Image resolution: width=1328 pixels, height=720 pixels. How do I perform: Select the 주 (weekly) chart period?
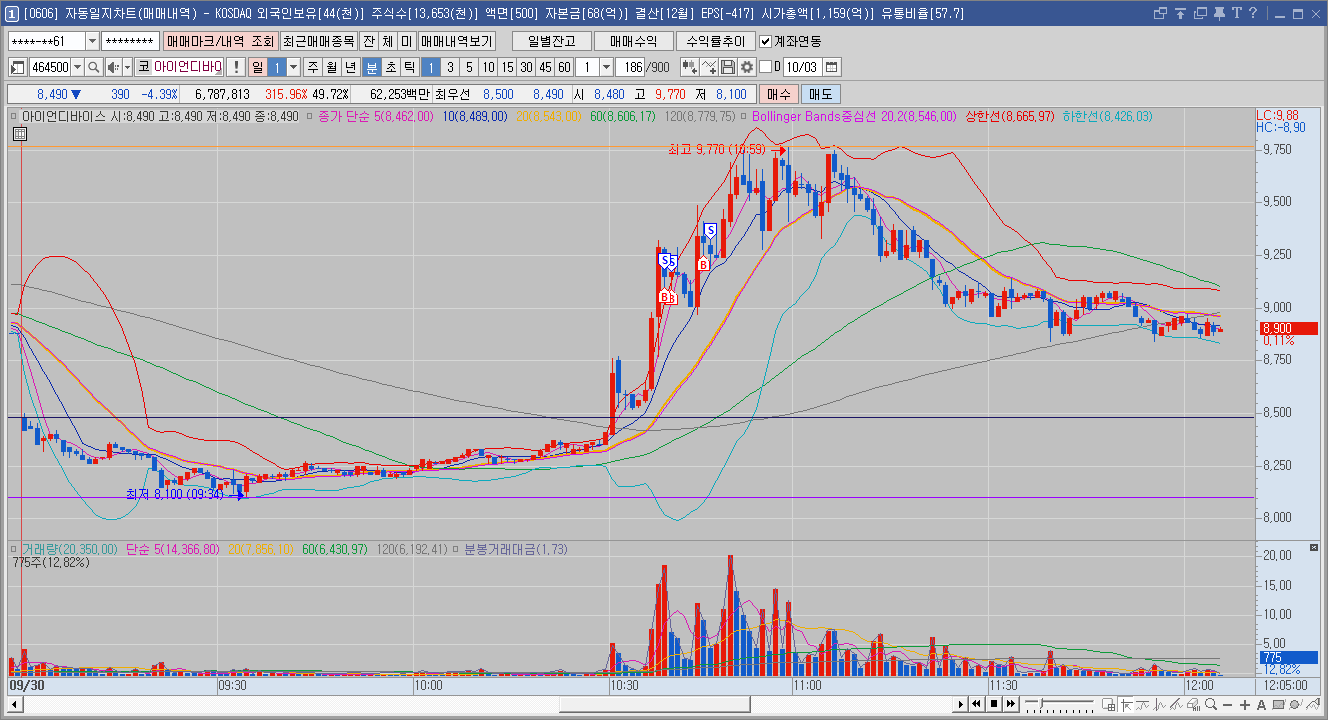pos(313,67)
